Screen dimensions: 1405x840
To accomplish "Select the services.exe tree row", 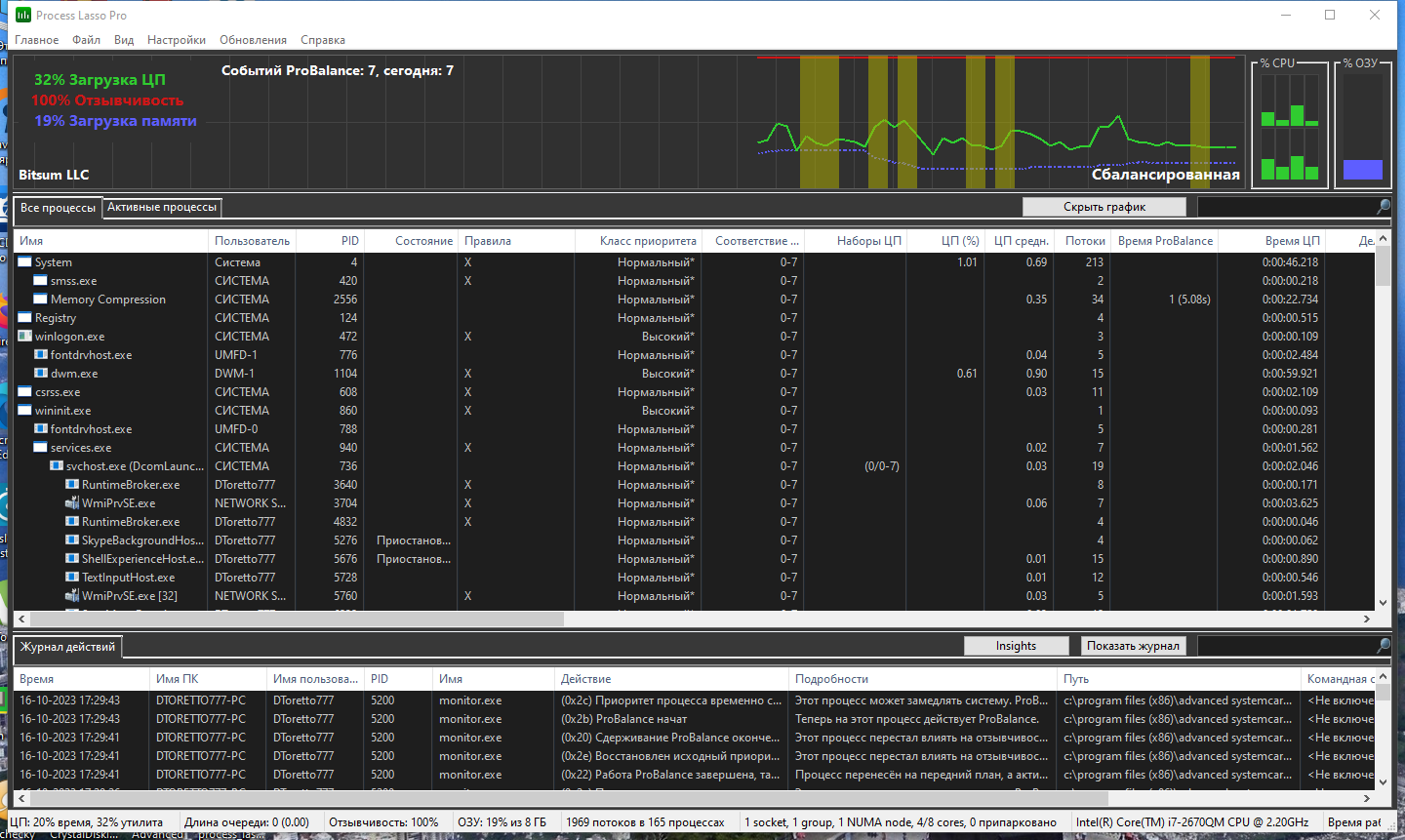I will pos(697,448).
